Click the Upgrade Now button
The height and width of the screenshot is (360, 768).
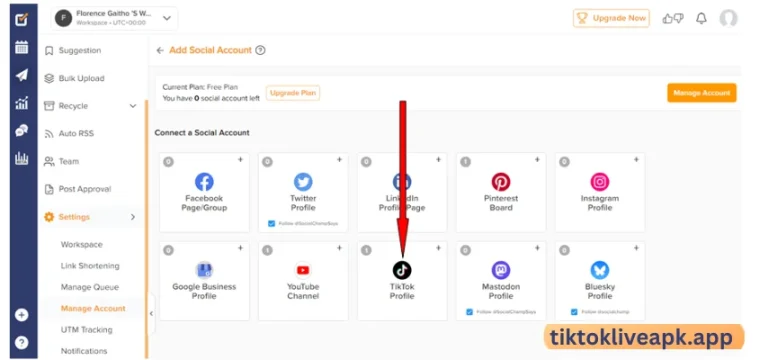click(611, 18)
